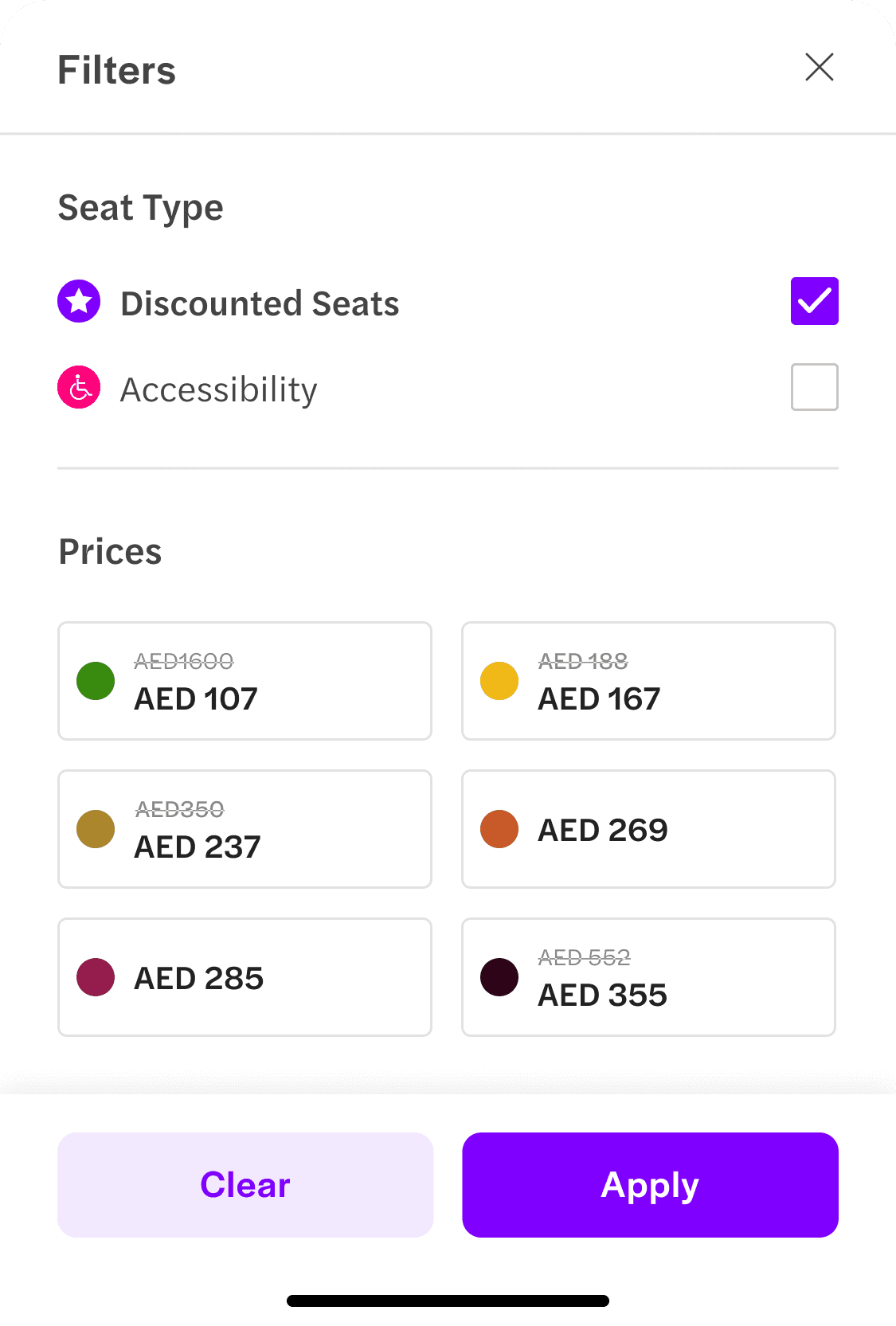Click the Discounted Seats label
The image size is (896, 1326).
(260, 303)
